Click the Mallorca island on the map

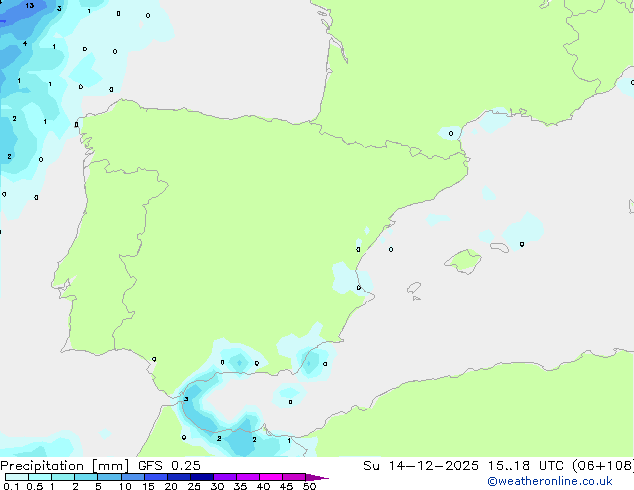coord(463,261)
